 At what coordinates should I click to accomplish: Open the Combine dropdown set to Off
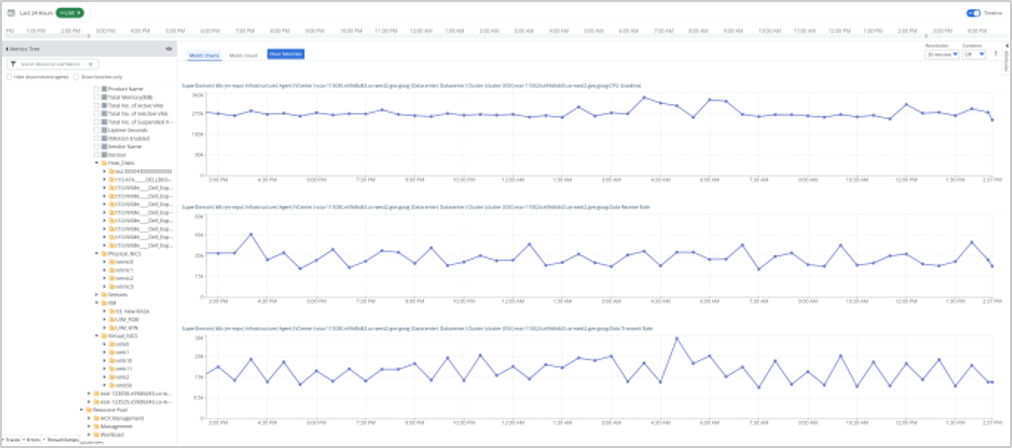tap(974, 55)
